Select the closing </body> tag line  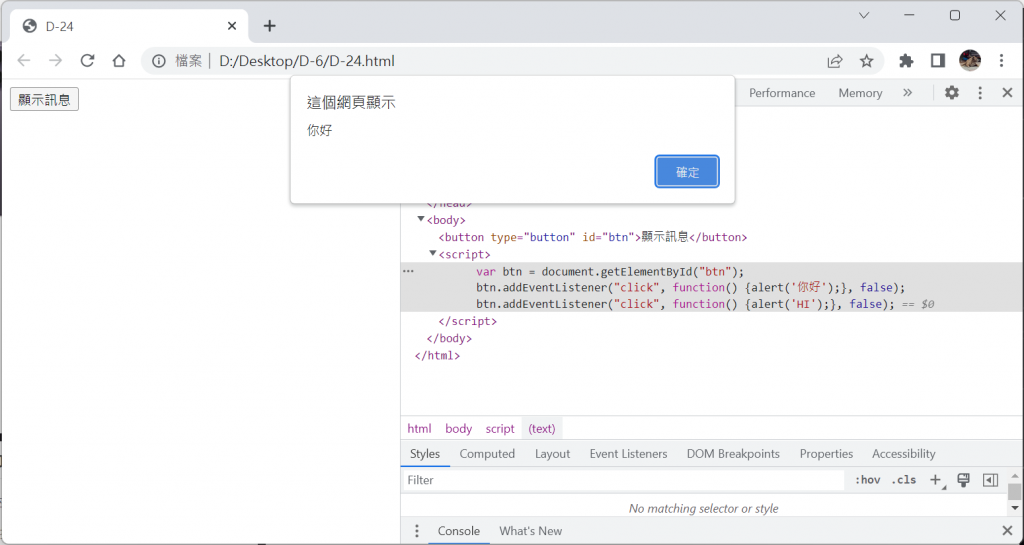coord(449,338)
